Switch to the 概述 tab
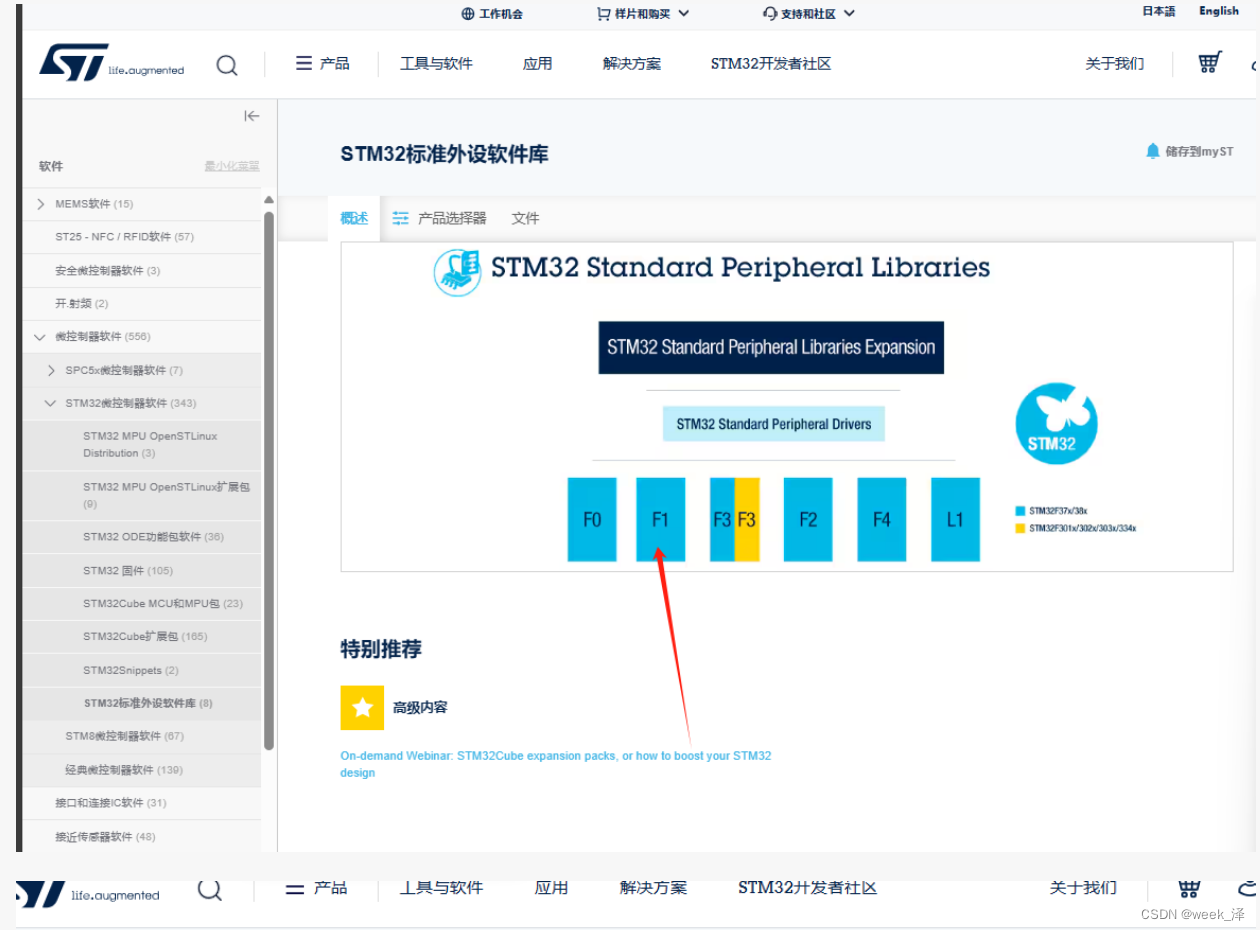This screenshot has width=1260, height=930. click(x=354, y=218)
